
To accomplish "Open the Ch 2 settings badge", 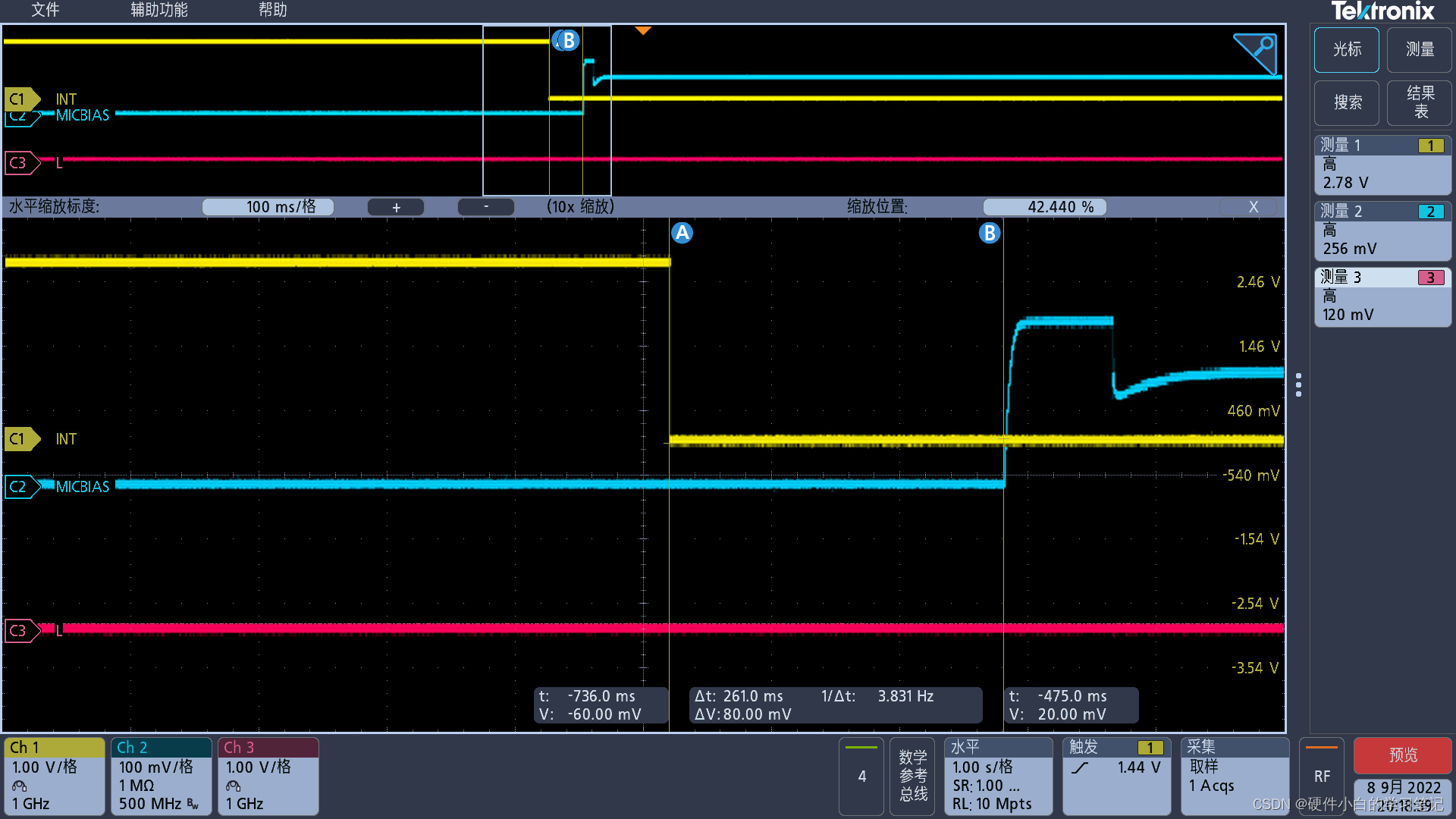I will [x=162, y=776].
